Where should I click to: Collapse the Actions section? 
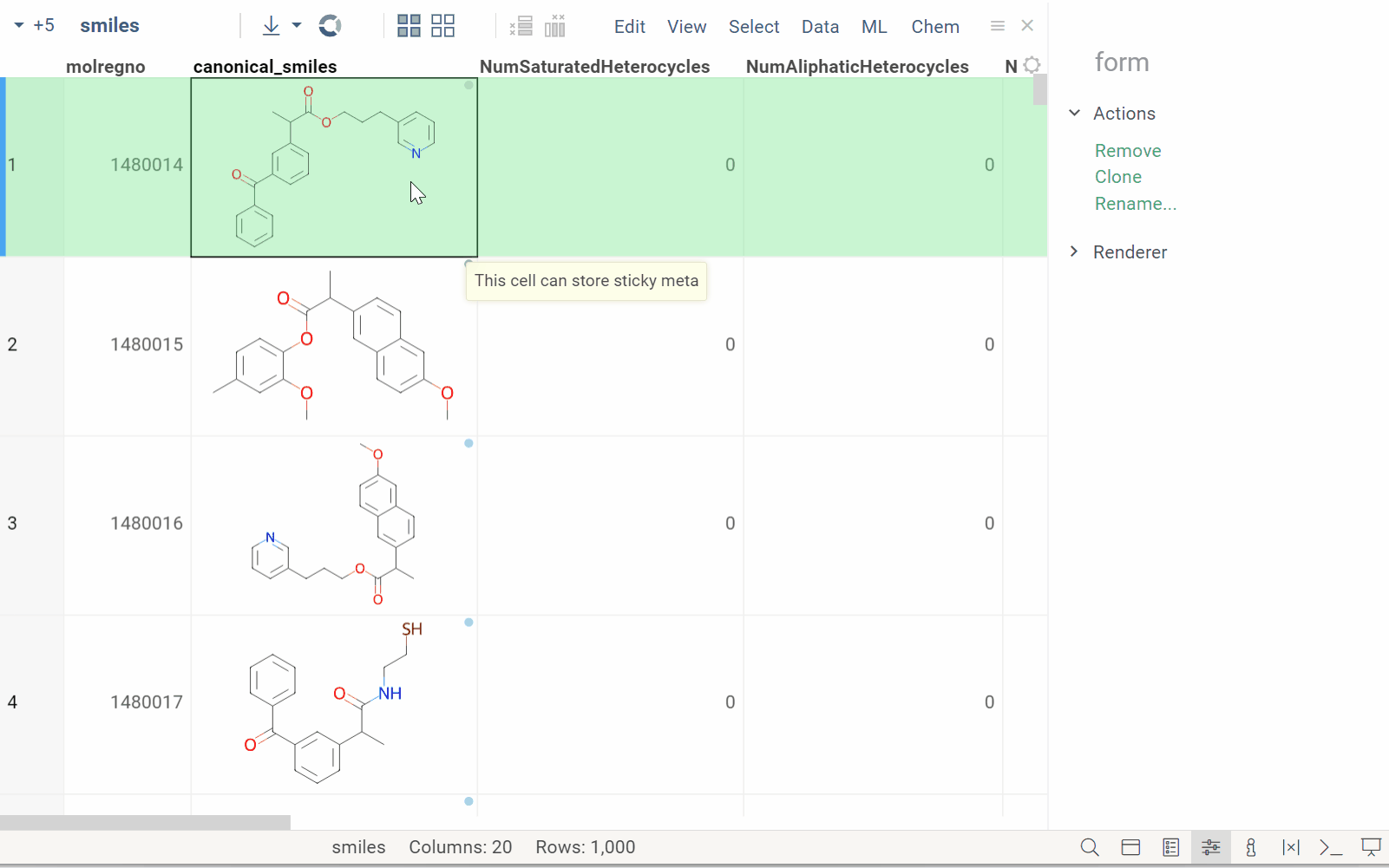click(x=1075, y=114)
